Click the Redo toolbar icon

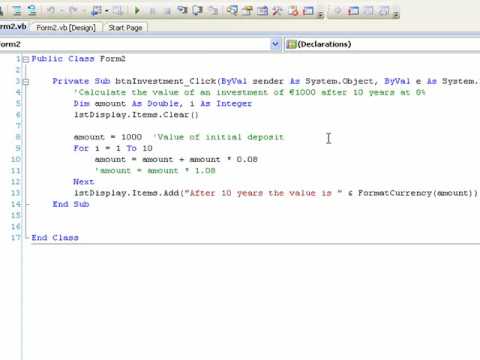tap(73, 11)
